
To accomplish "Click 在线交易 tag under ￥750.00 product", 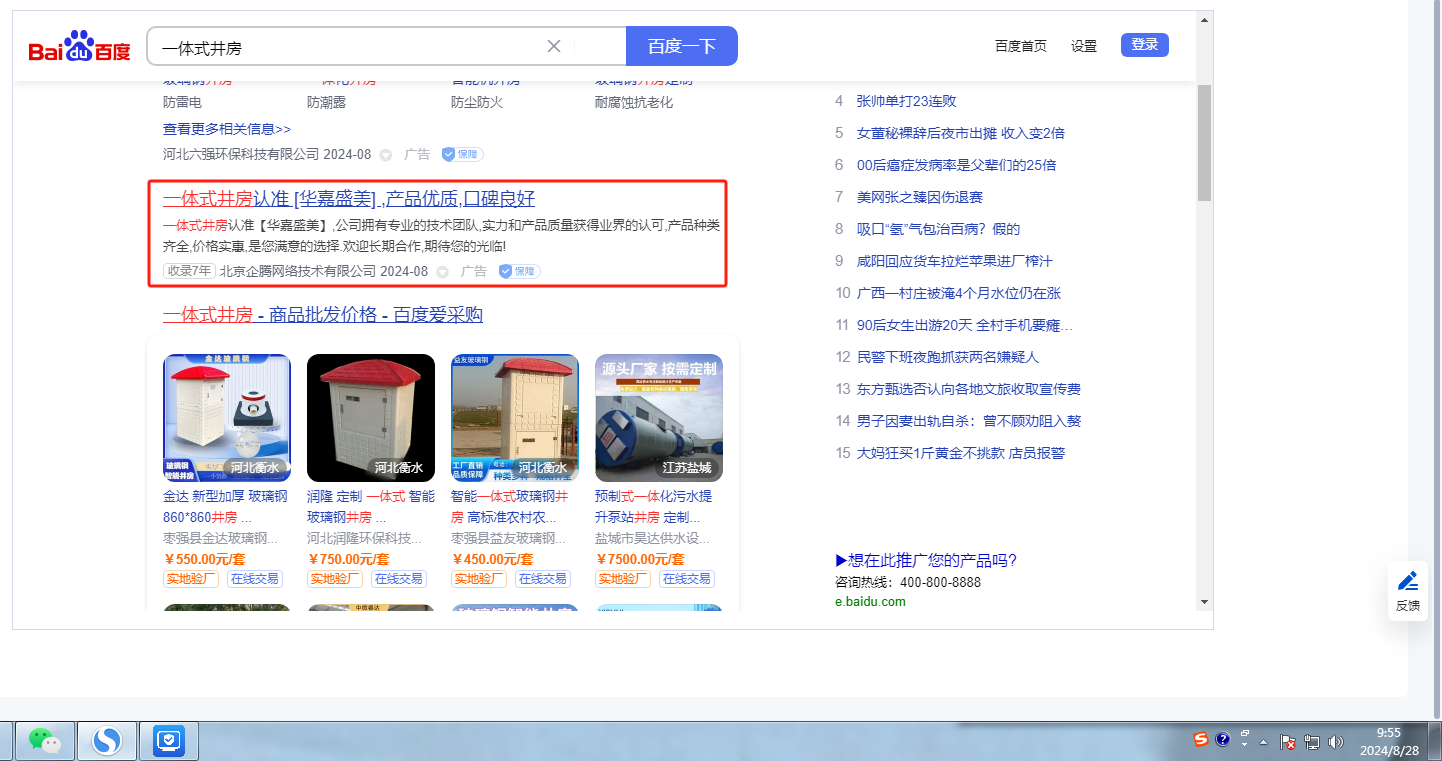I will click(399, 579).
